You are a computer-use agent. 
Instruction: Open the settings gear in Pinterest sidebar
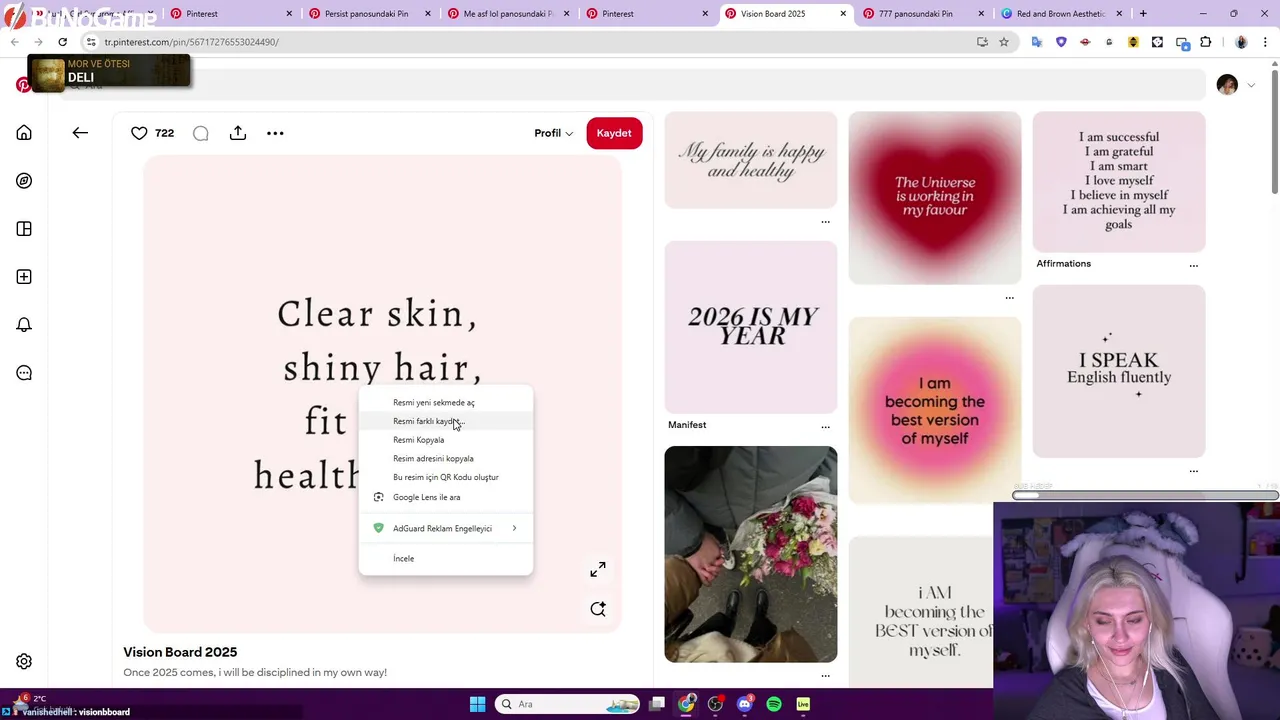pyautogui.click(x=24, y=661)
